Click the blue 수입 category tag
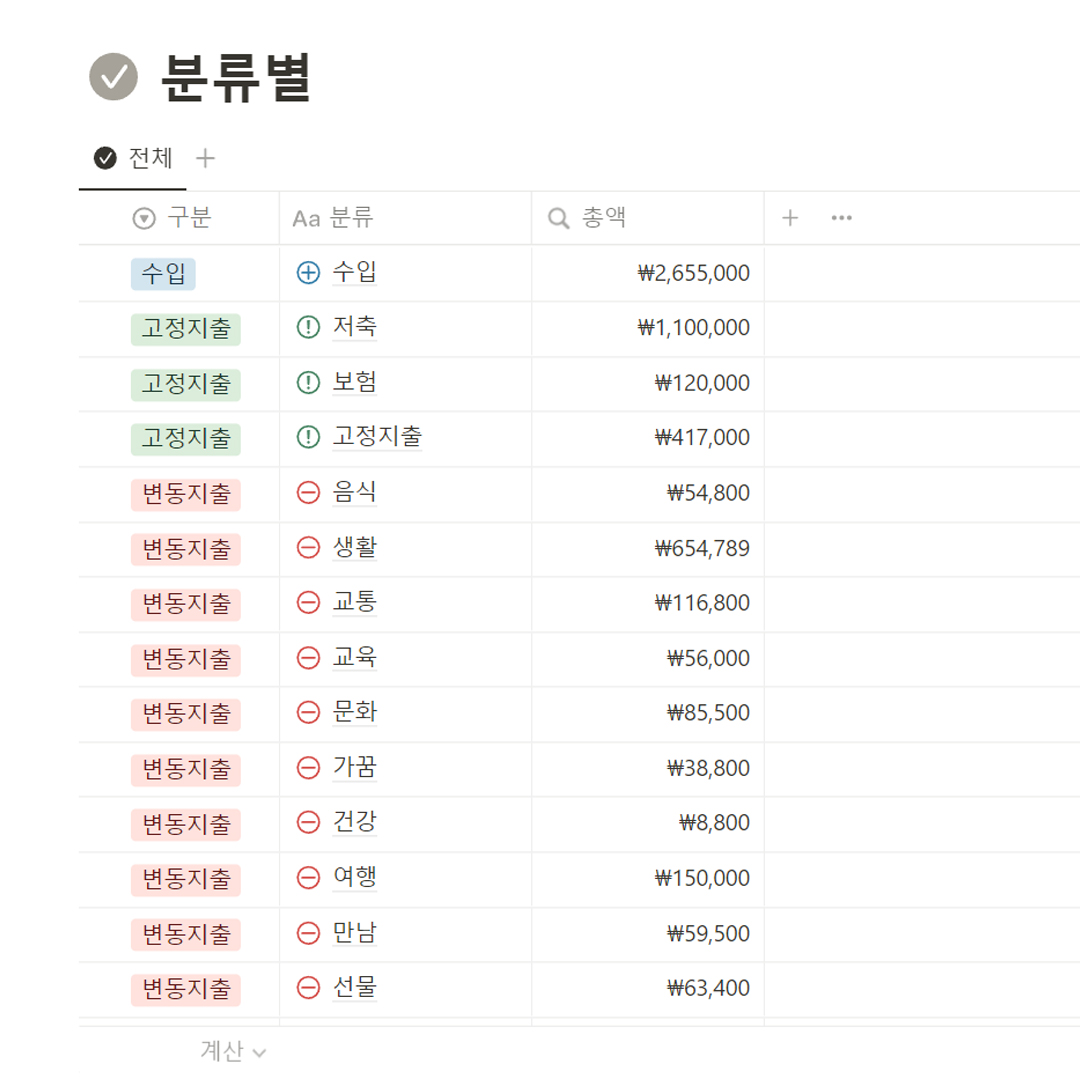Image resolution: width=1080 pixels, height=1080 pixels. click(x=163, y=273)
